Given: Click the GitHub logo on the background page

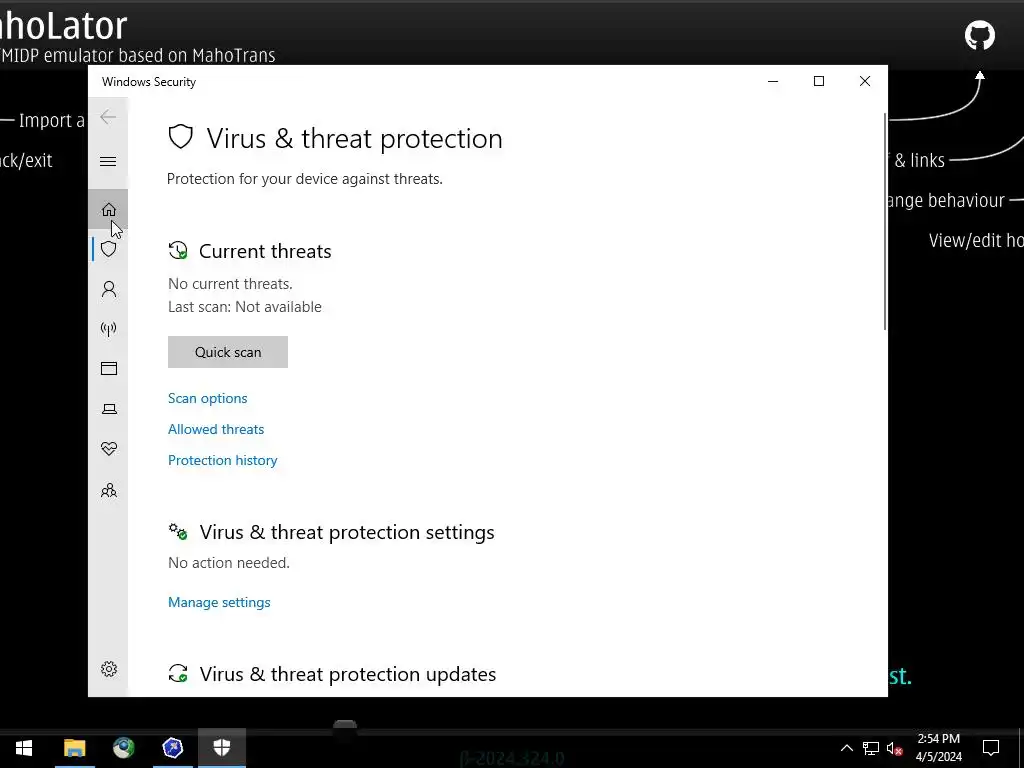Looking at the screenshot, I should pyautogui.click(x=980, y=35).
